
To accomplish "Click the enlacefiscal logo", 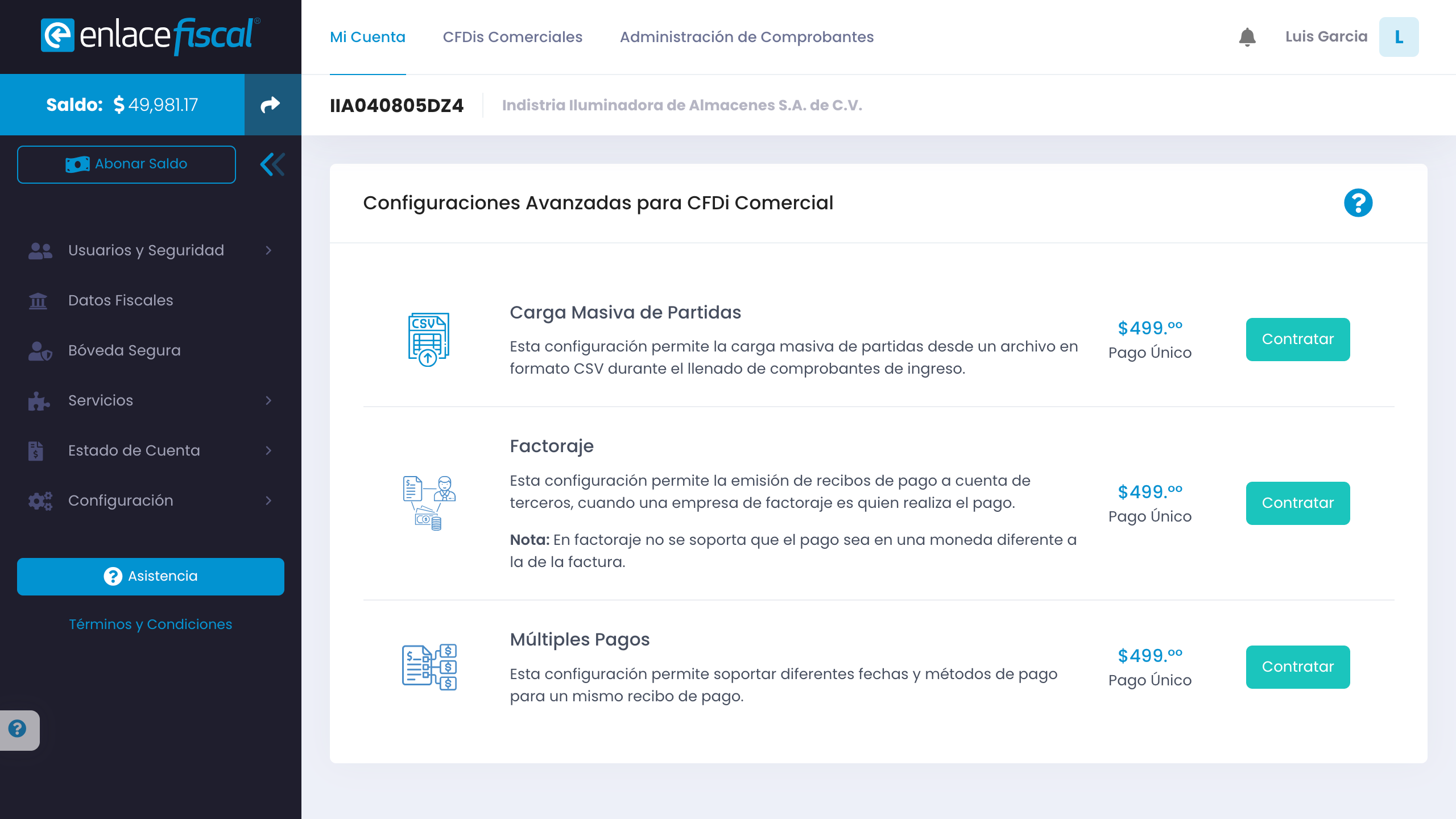I will coord(150,36).
